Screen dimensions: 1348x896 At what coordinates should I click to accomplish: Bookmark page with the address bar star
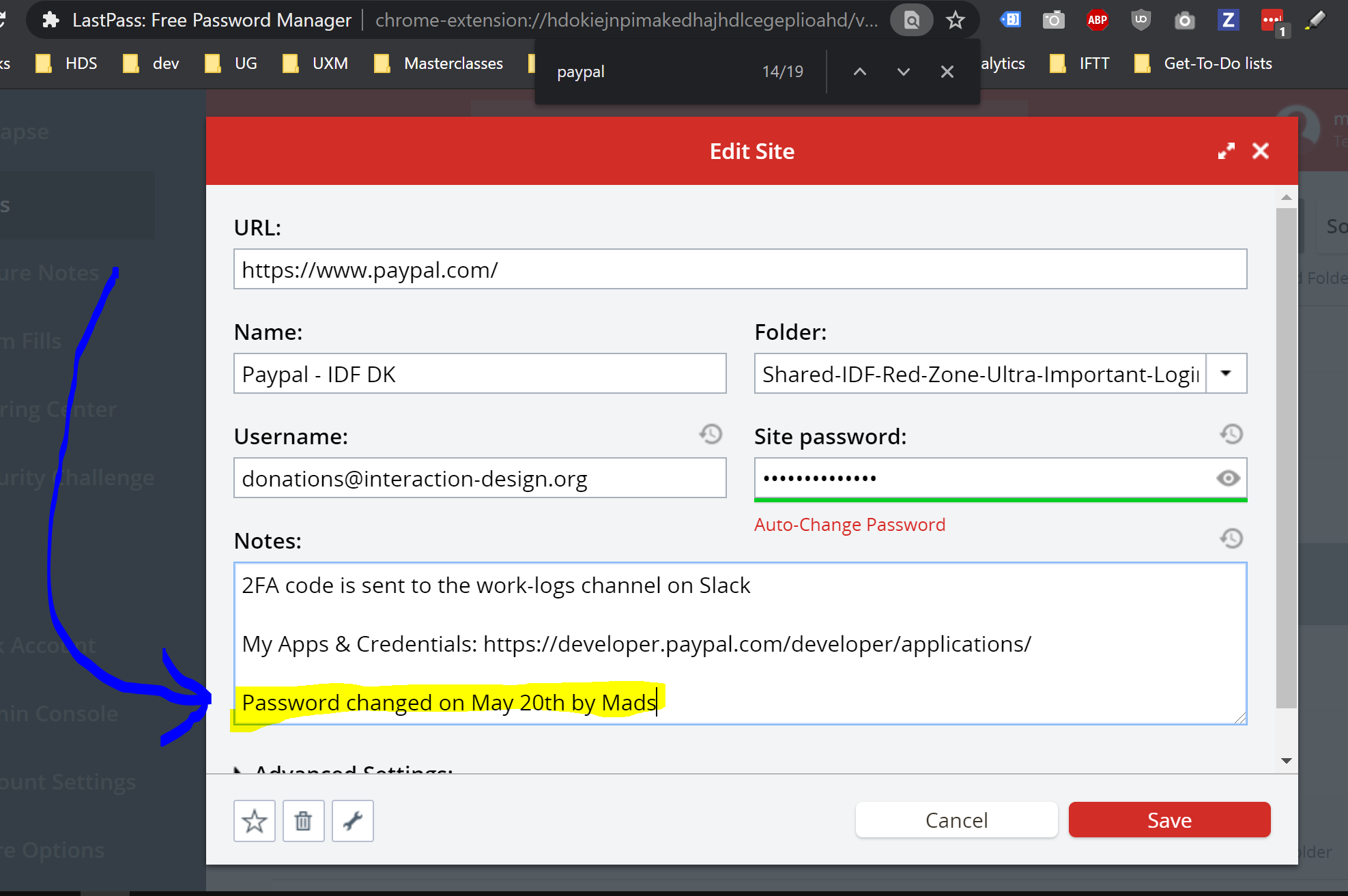[956, 20]
